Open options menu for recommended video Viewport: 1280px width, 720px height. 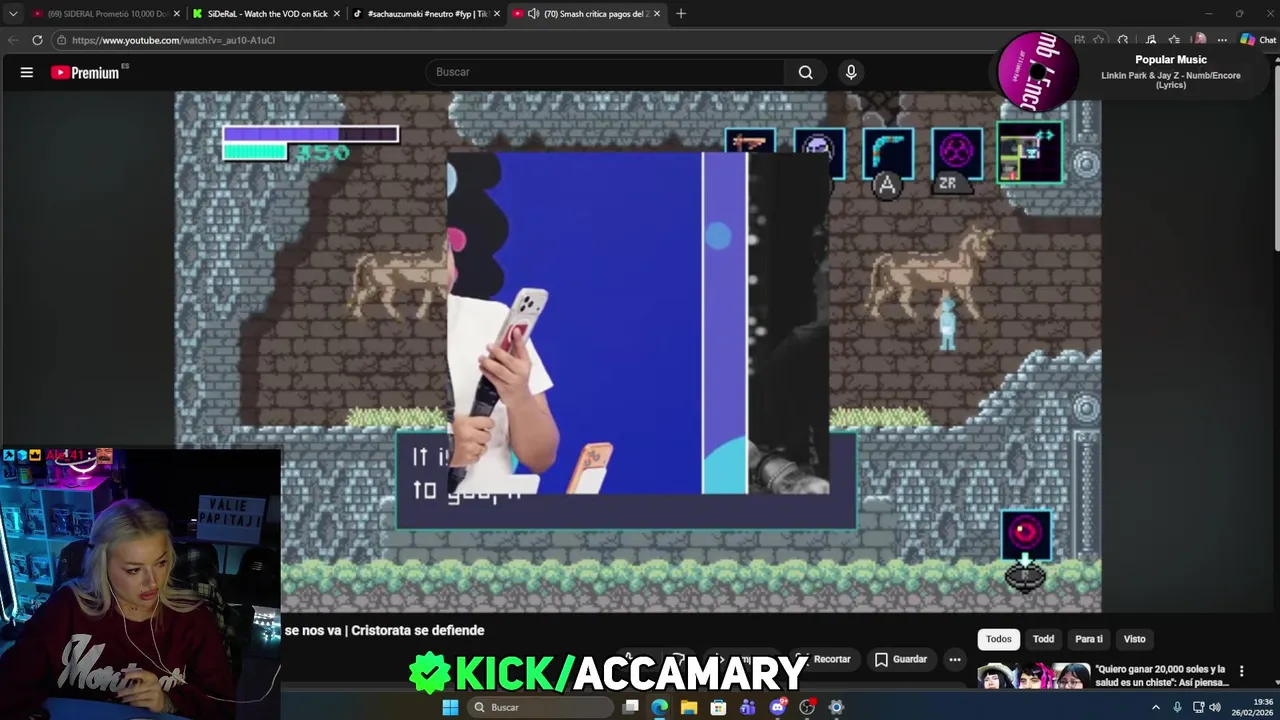point(1242,671)
